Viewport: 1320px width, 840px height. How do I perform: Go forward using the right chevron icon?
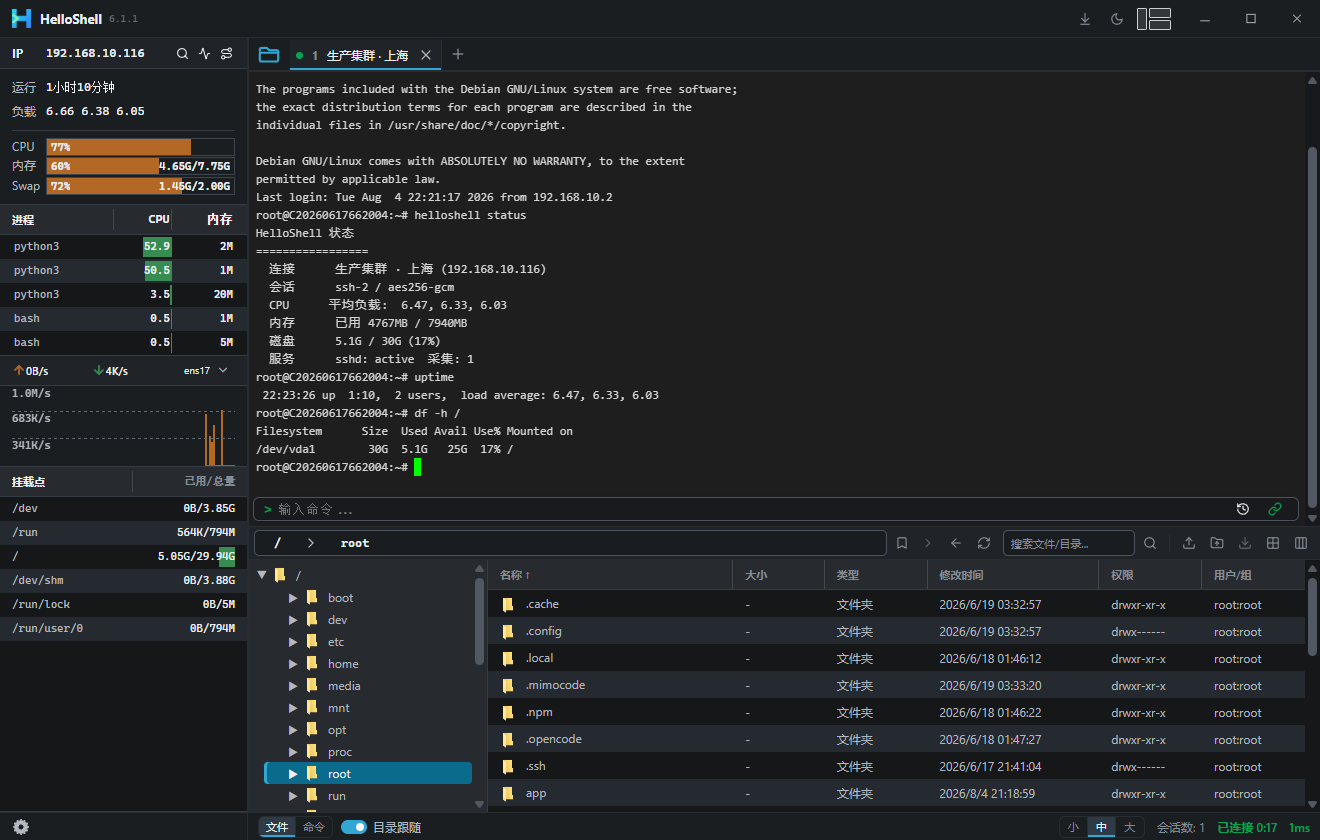pos(928,543)
